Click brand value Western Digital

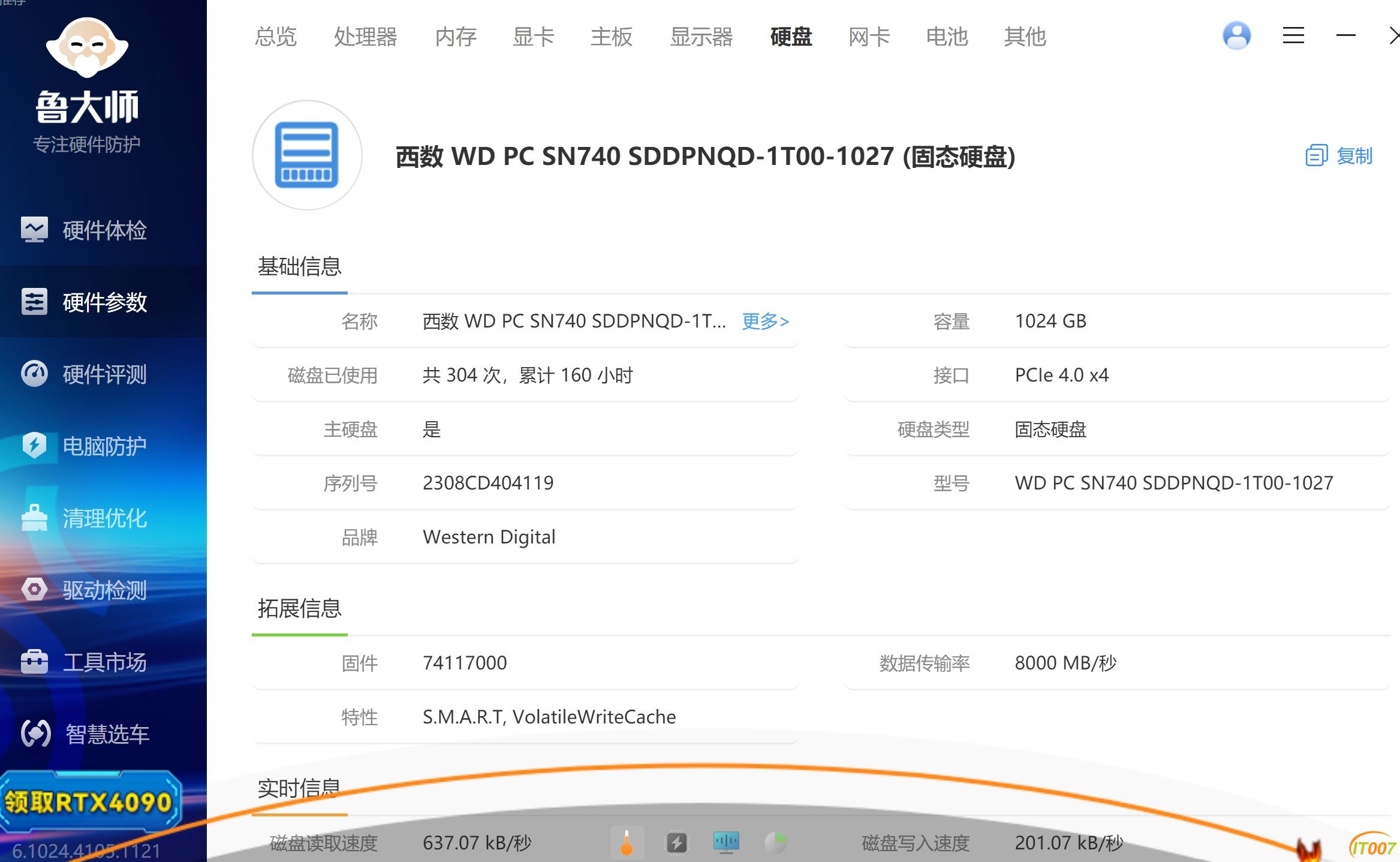[x=489, y=537]
